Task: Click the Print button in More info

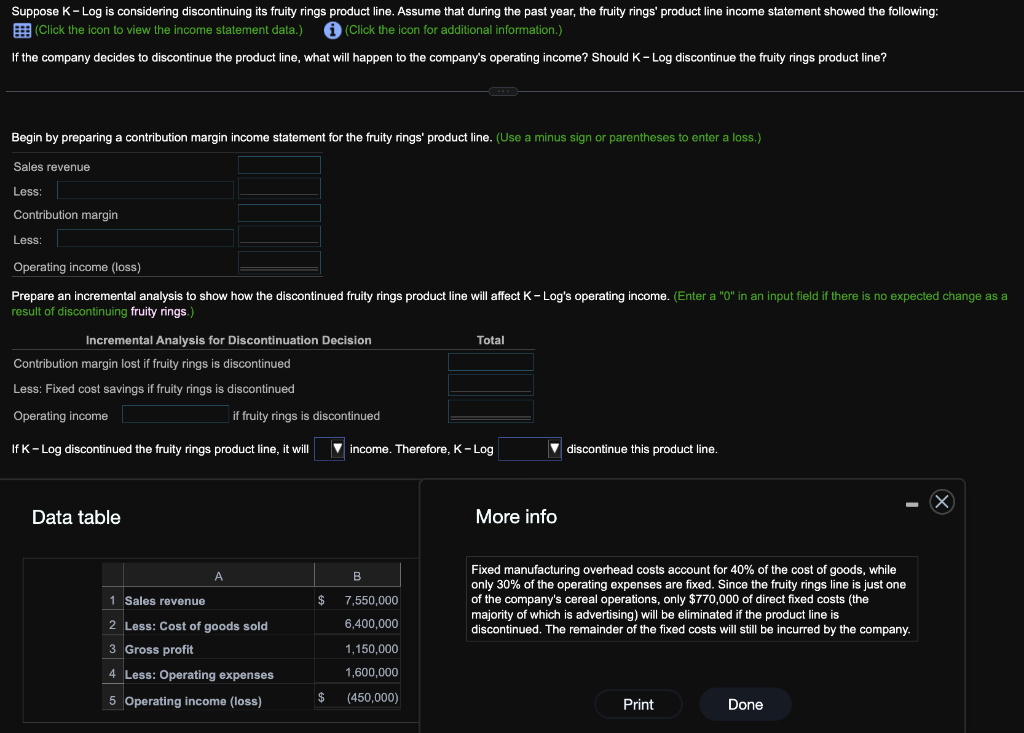Action: (638, 704)
